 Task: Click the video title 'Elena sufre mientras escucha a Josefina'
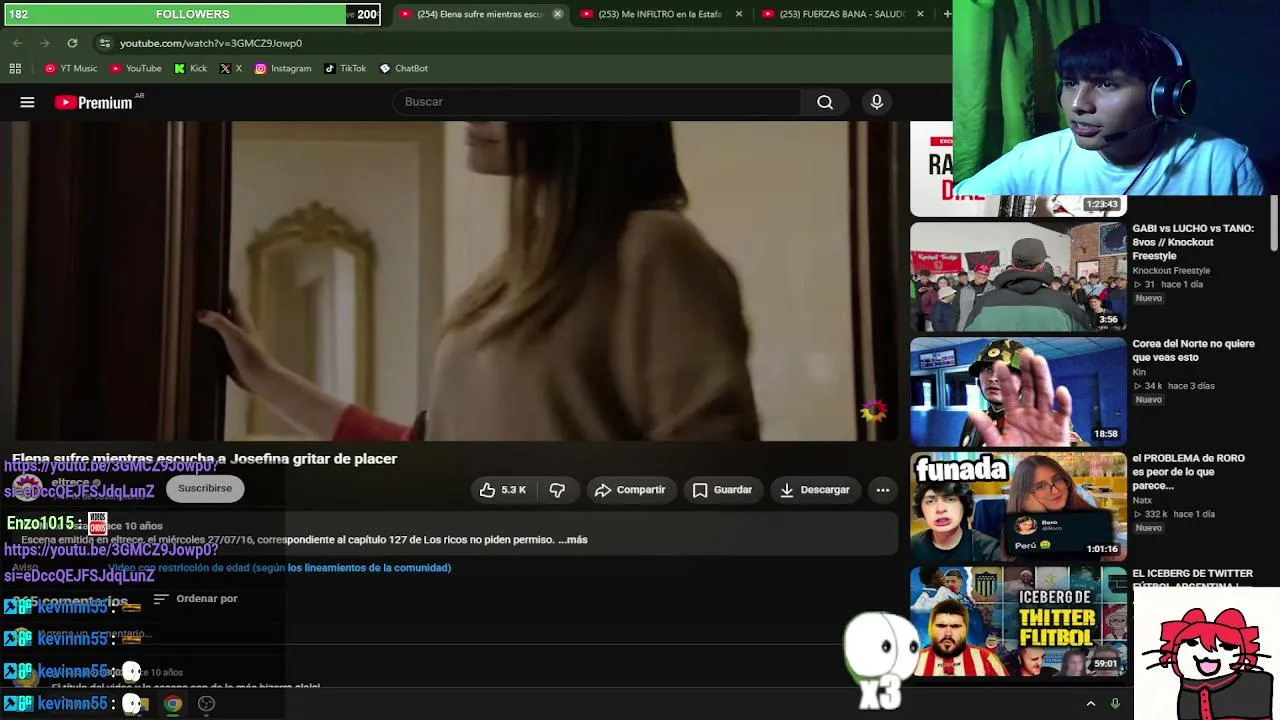tap(205, 459)
